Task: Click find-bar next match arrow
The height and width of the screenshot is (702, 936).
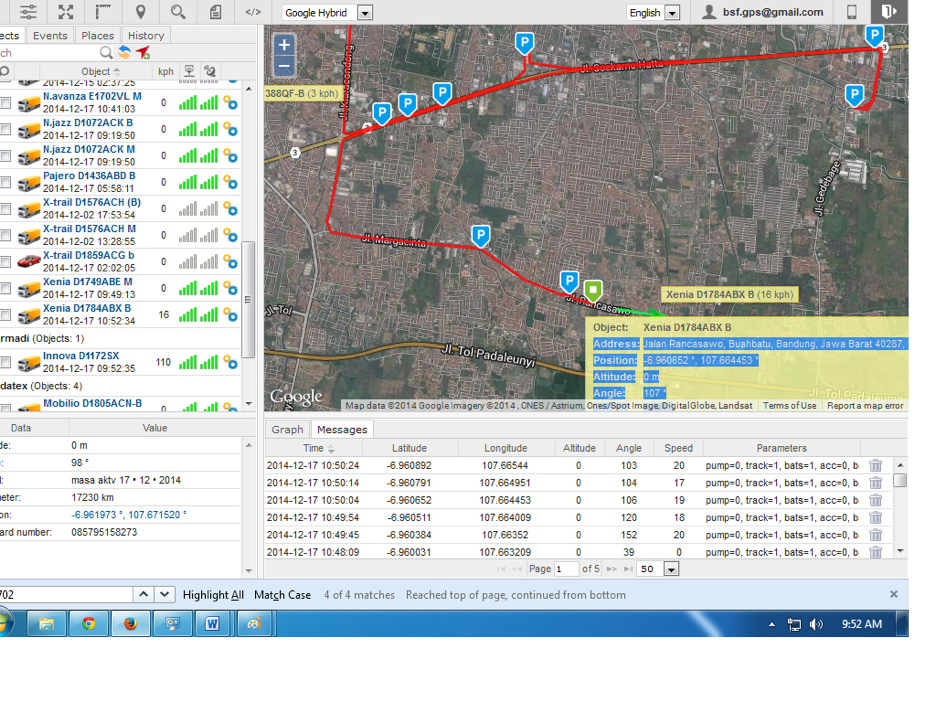Action: 164,595
